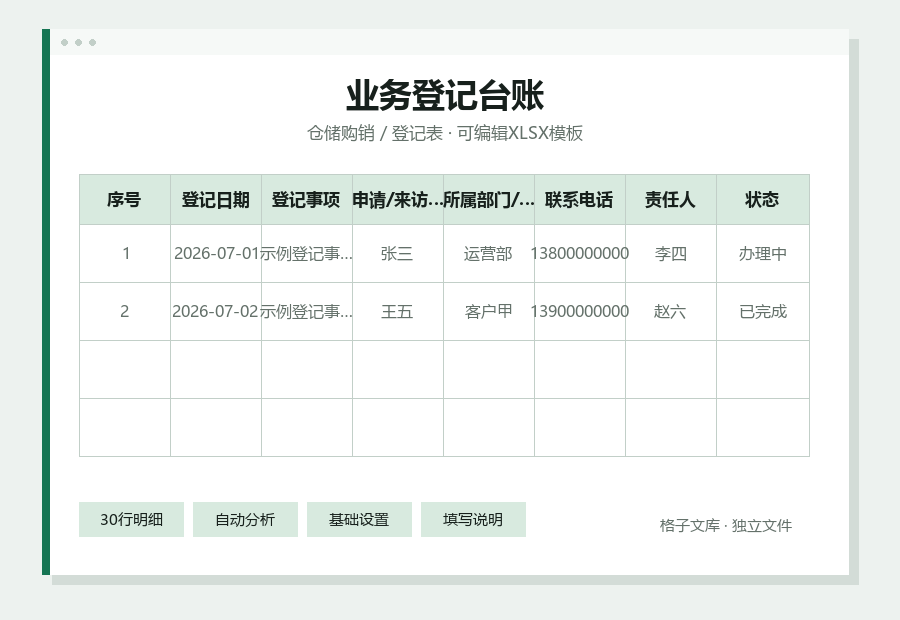Image resolution: width=900 pixels, height=620 pixels.
Task: Click the 运营部 department cell
Action: 488,253
